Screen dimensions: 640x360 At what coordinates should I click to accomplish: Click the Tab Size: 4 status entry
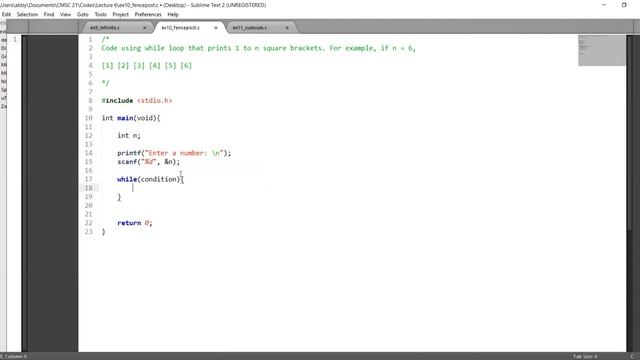[x=585, y=356]
